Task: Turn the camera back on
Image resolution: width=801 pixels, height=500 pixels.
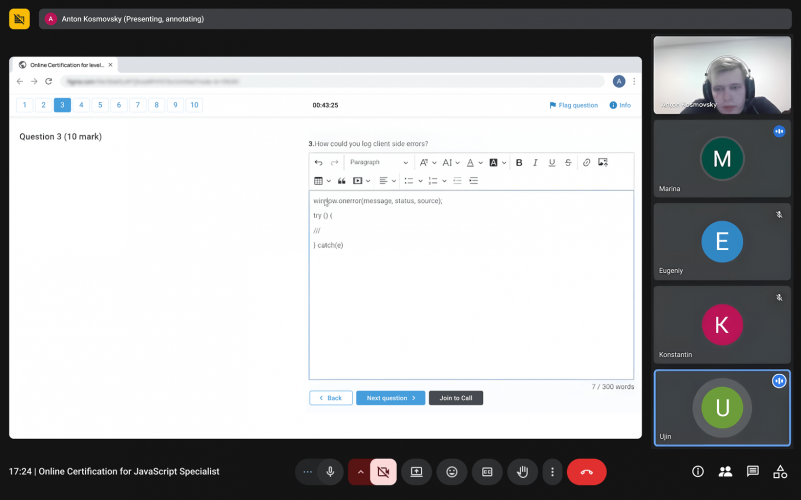Action: pos(383,472)
